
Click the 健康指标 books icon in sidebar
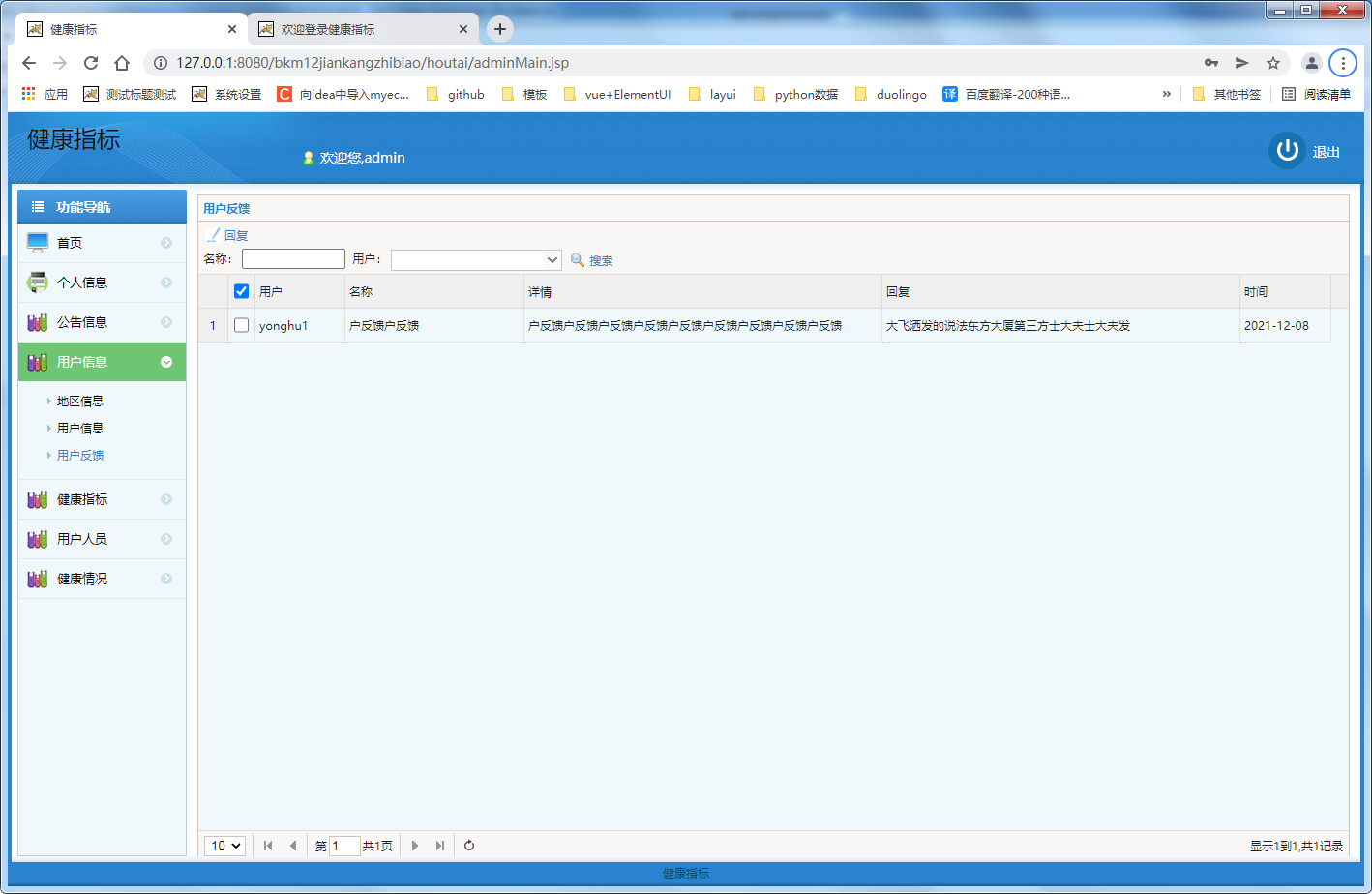coord(38,499)
